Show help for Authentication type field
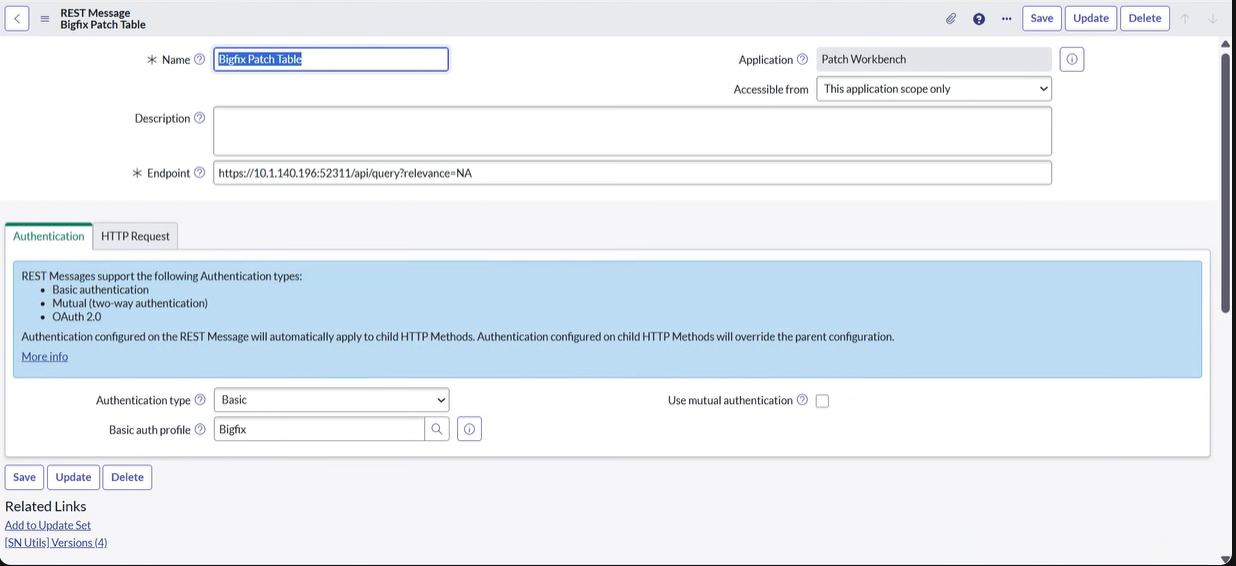 (x=200, y=400)
